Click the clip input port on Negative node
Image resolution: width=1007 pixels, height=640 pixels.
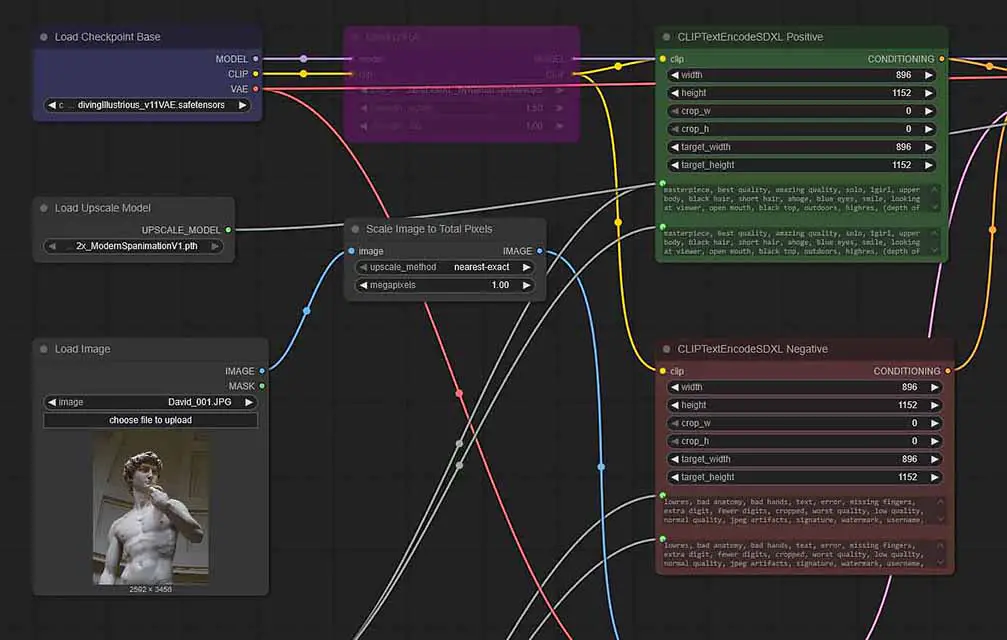point(662,371)
